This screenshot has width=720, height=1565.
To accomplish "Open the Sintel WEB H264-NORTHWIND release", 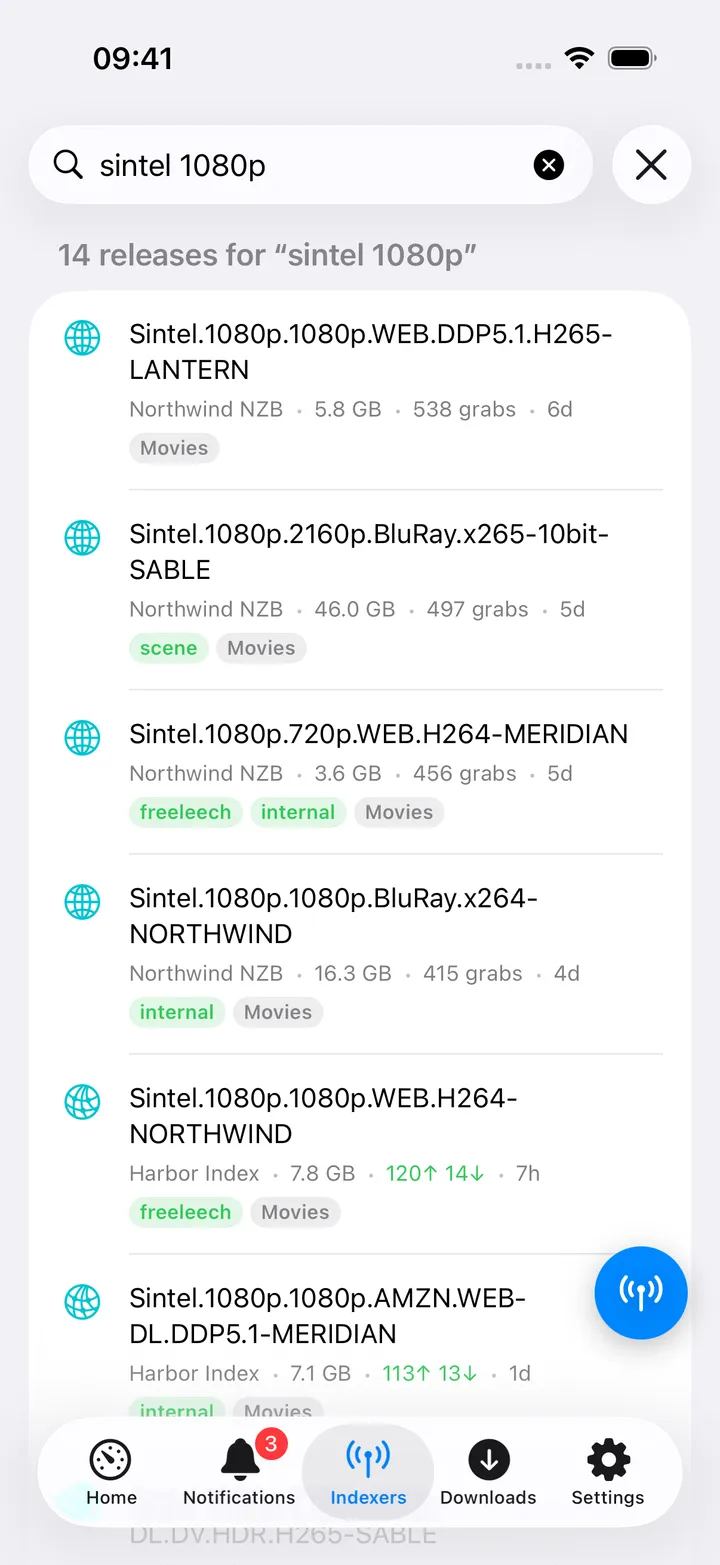I will click(360, 1154).
